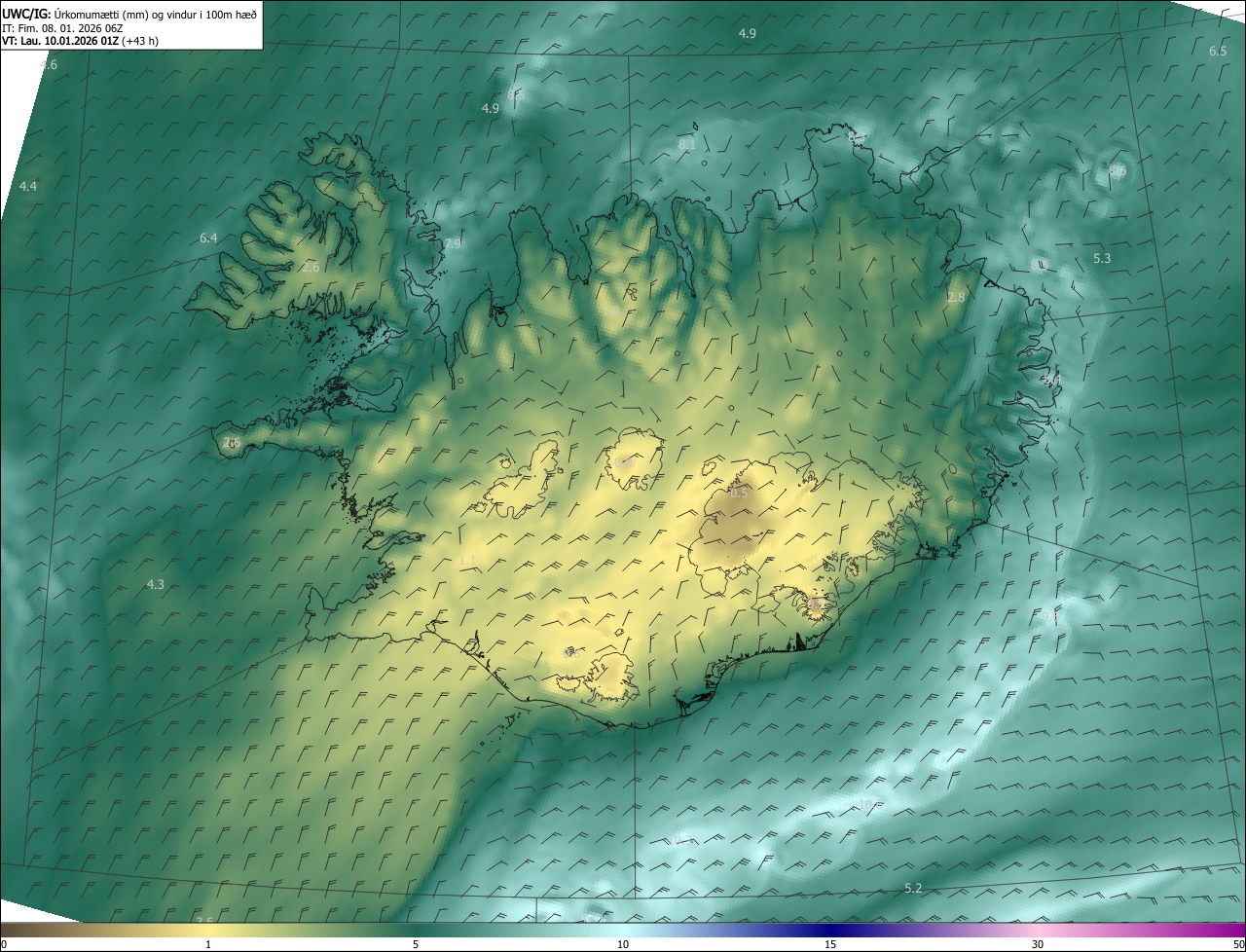Click the colorbar tick label 15
The image size is (1246, 952).
click(x=830, y=945)
